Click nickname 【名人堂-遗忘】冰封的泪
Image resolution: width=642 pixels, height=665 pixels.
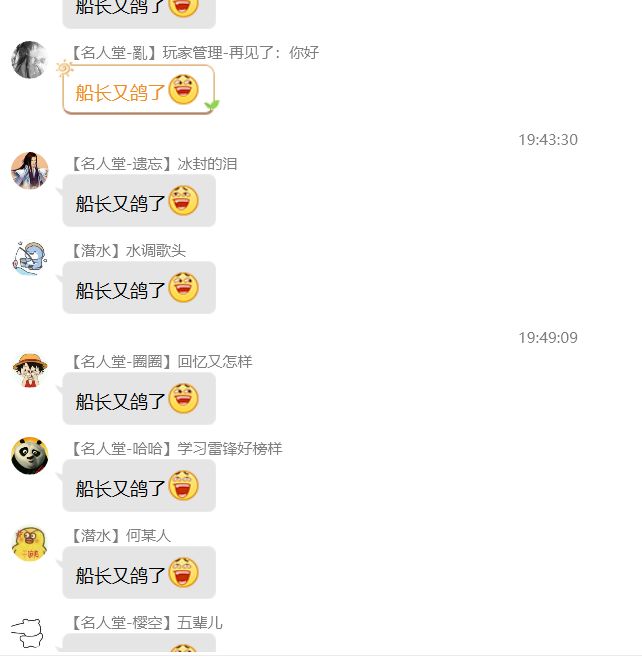click(153, 164)
